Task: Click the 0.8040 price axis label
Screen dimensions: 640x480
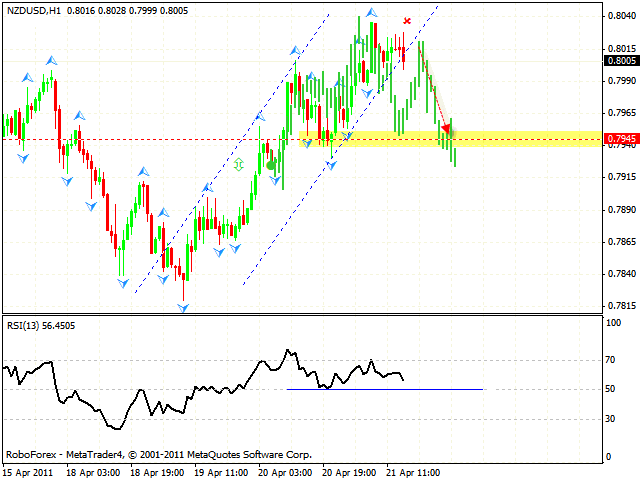Action: [x=621, y=16]
